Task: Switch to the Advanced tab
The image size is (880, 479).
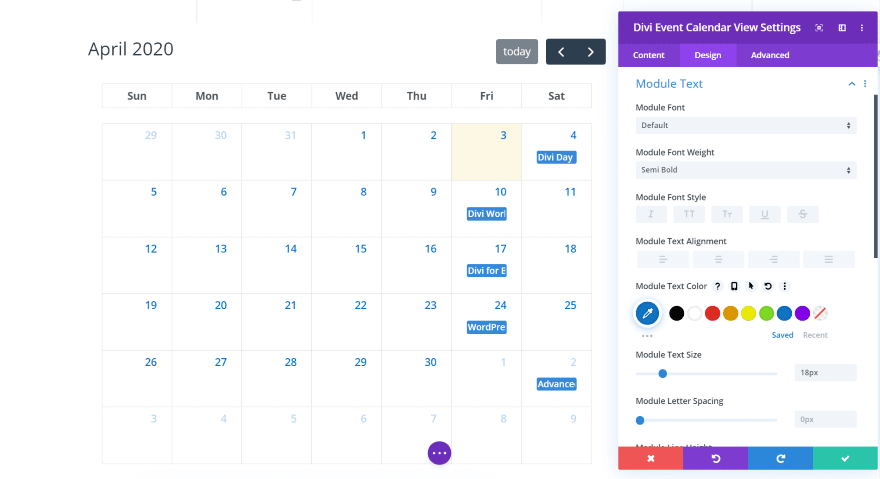Action: (x=770, y=55)
